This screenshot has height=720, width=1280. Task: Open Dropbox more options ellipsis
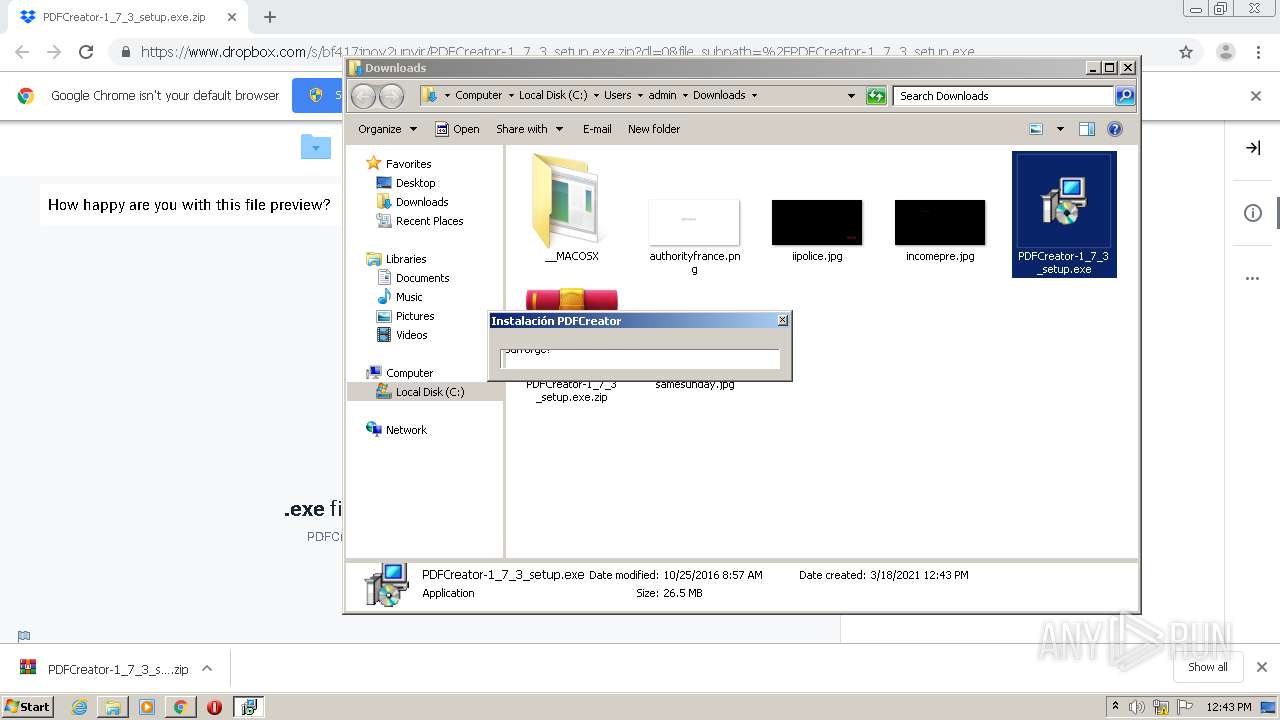point(1253,279)
